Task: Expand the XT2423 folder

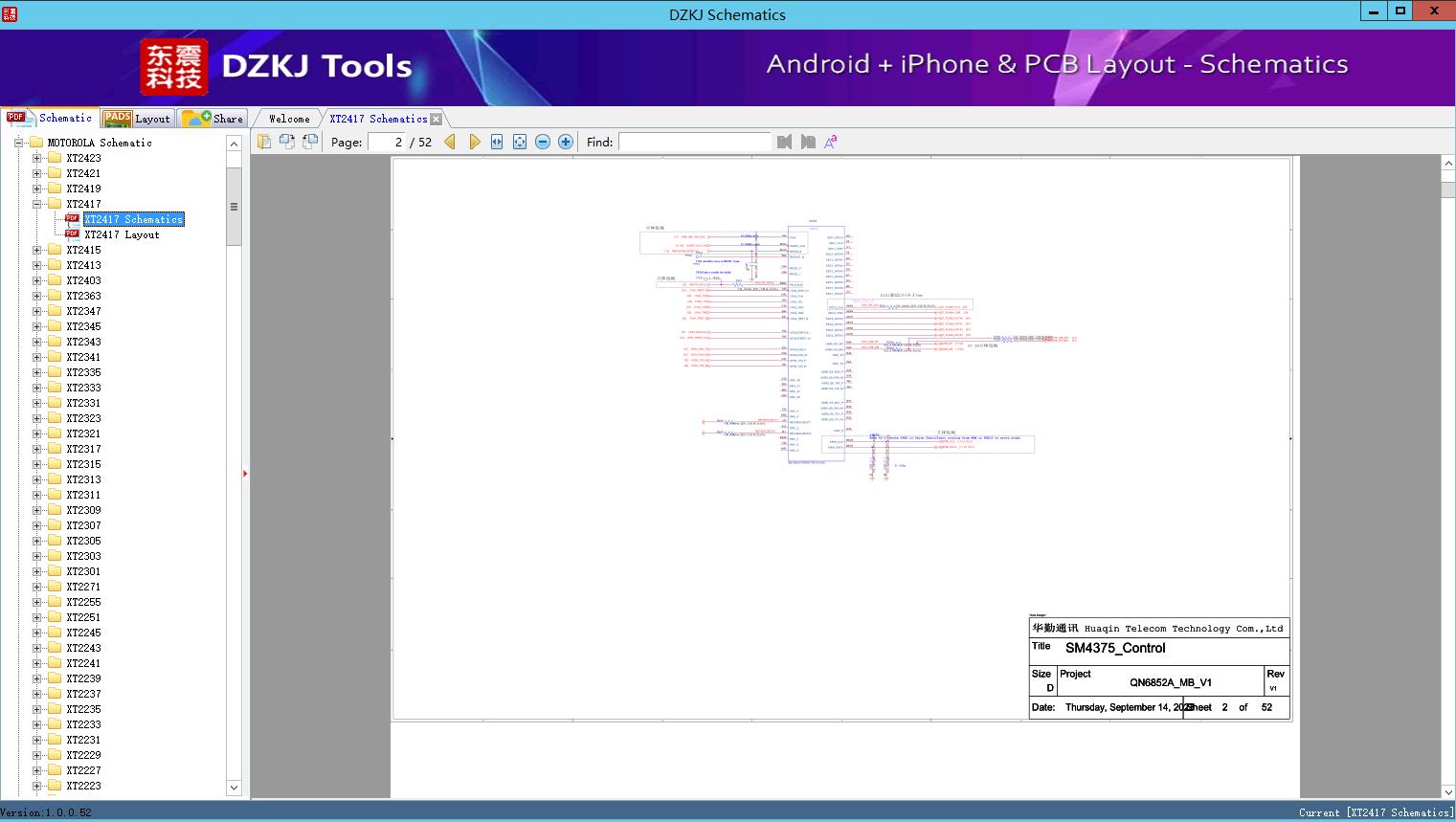Action: coord(36,158)
